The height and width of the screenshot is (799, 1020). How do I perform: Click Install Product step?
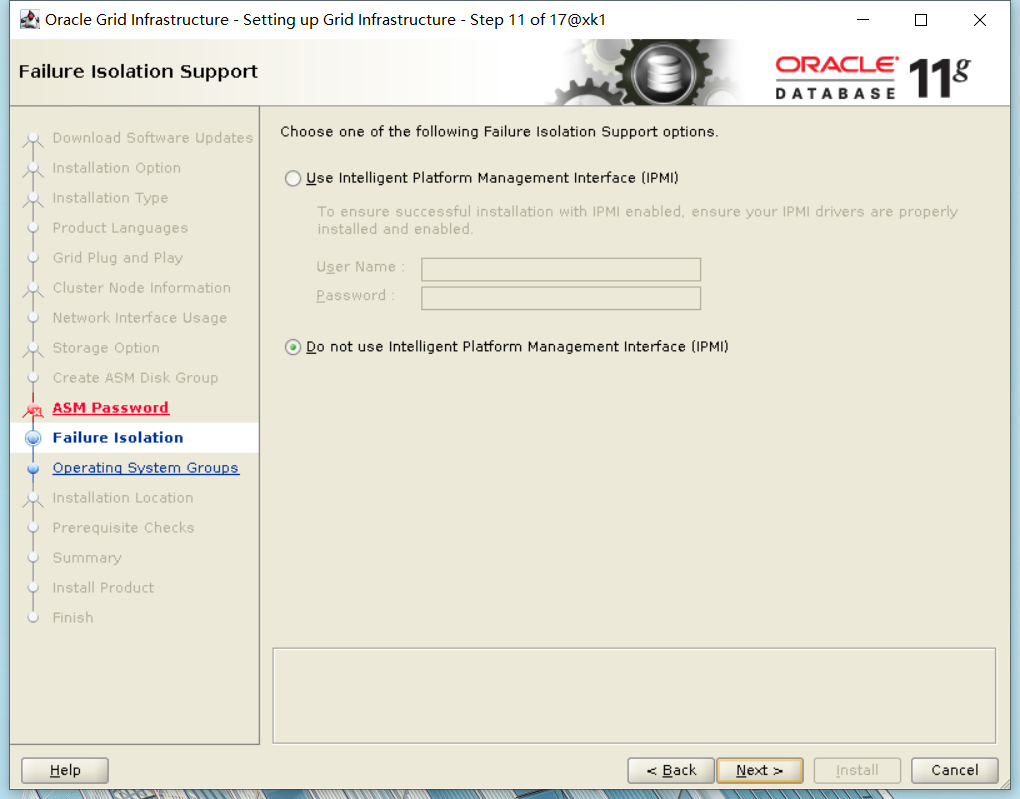tap(103, 588)
